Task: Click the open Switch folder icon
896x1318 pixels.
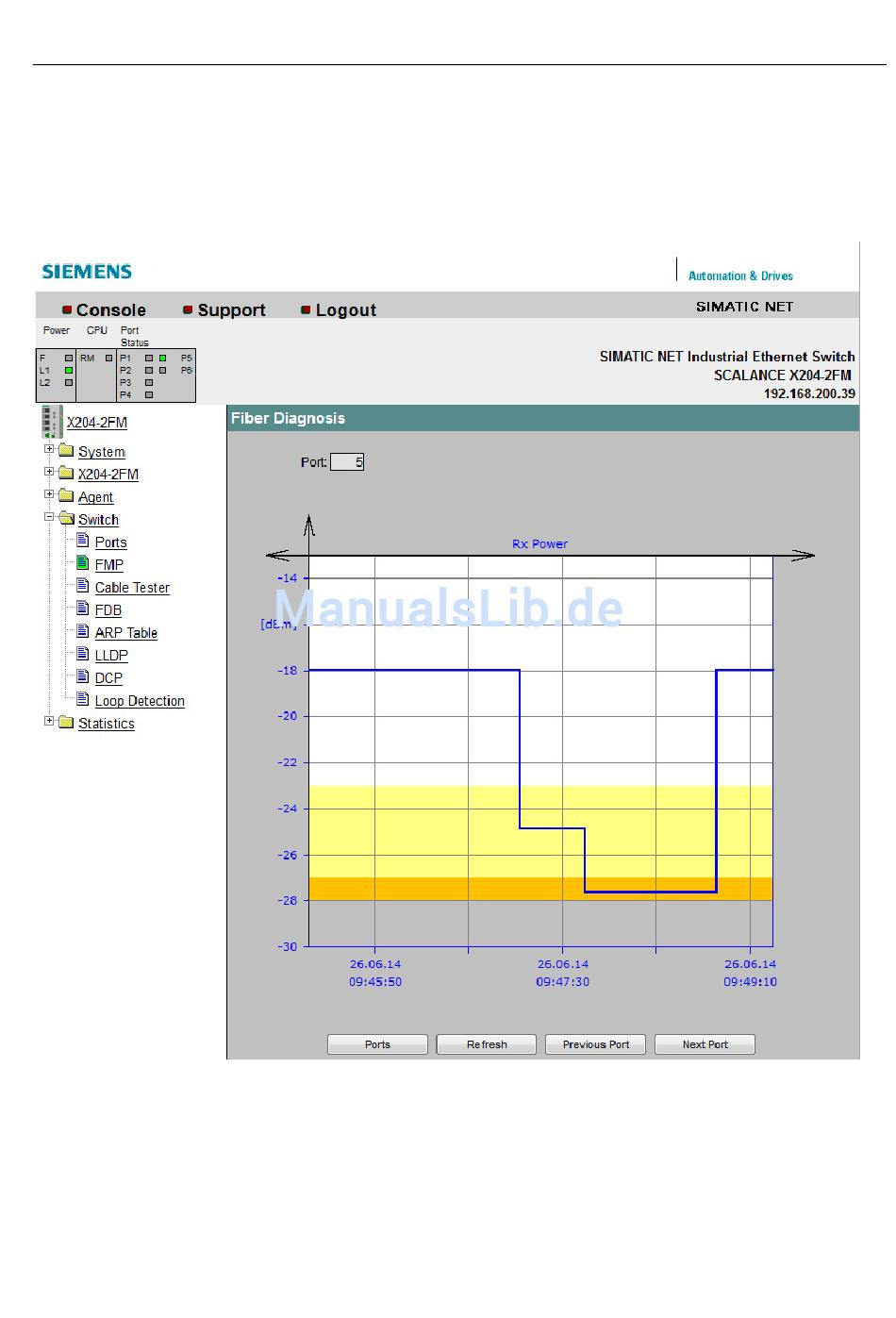Action: (66, 518)
